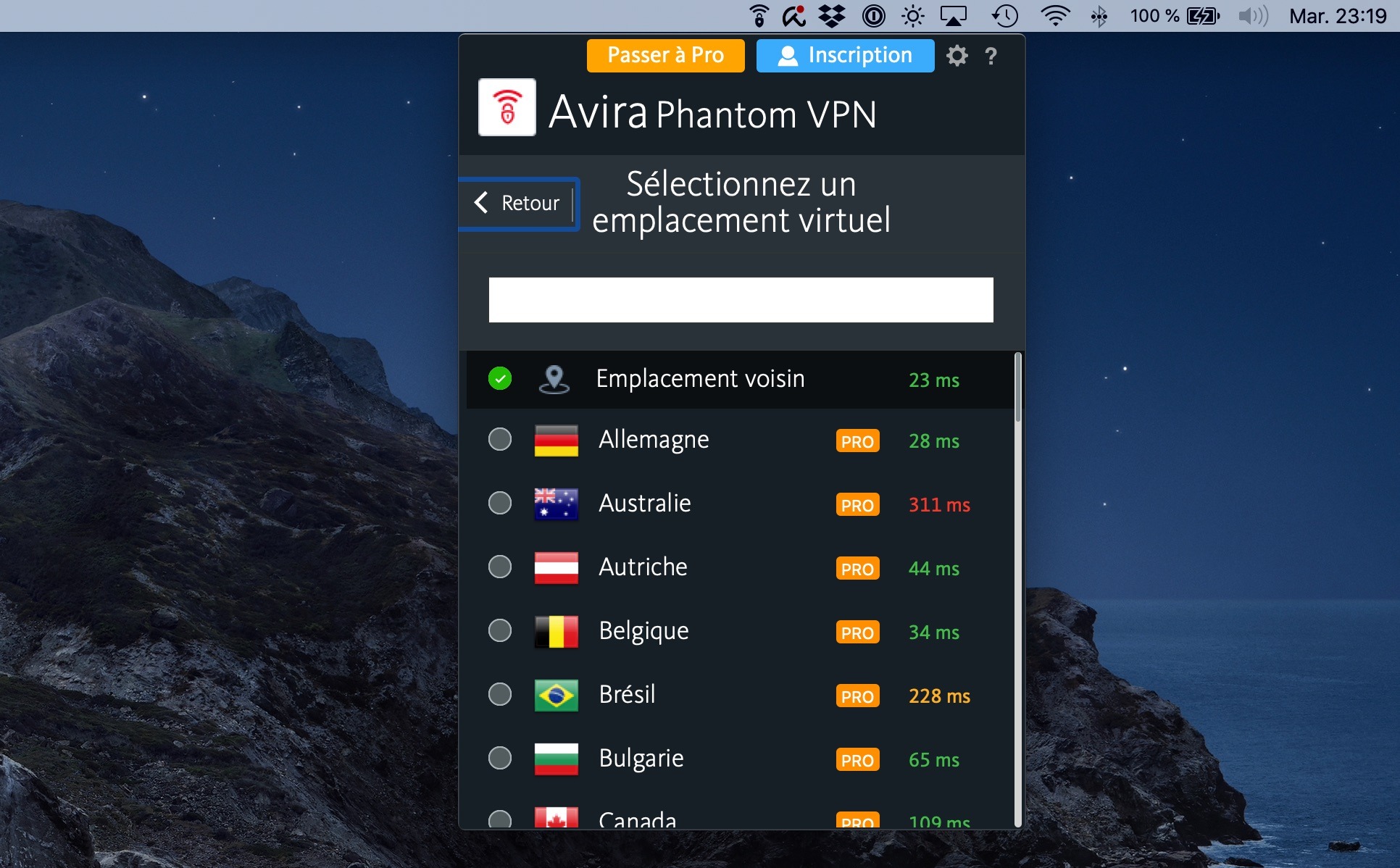Click the Allemagne country name
The height and width of the screenshot is (868, 1400).
pos(654,441)
